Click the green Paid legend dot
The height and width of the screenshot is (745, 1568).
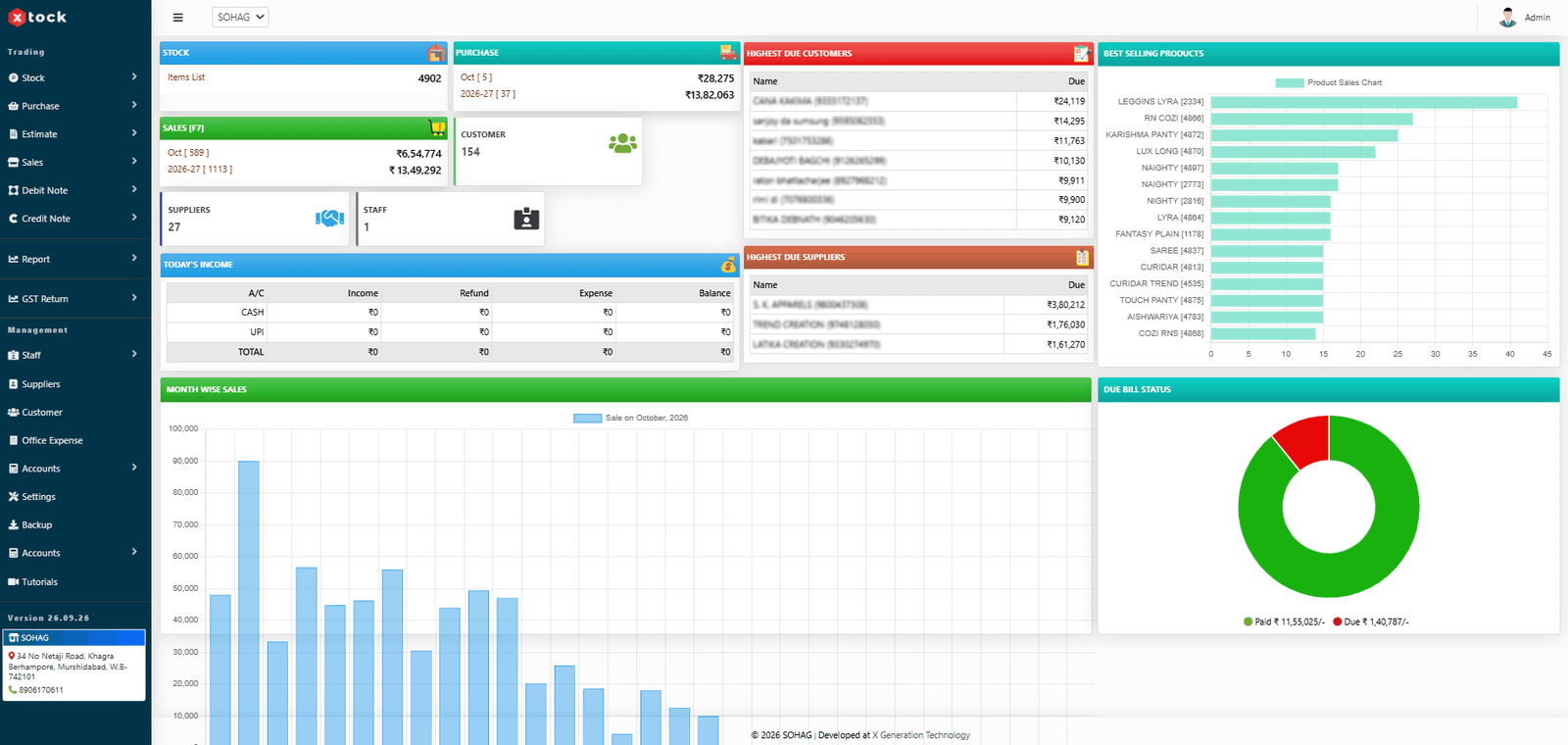(1249, 622)
